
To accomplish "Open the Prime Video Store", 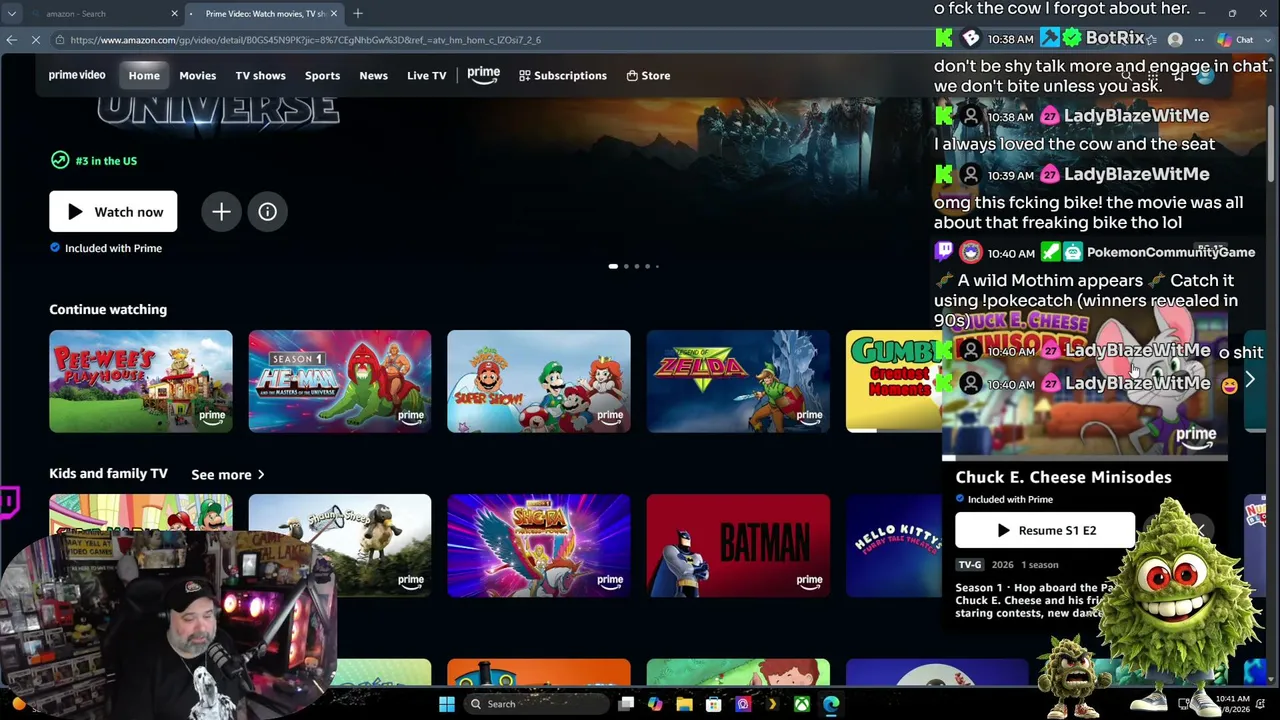I will (x=648, y=75).
